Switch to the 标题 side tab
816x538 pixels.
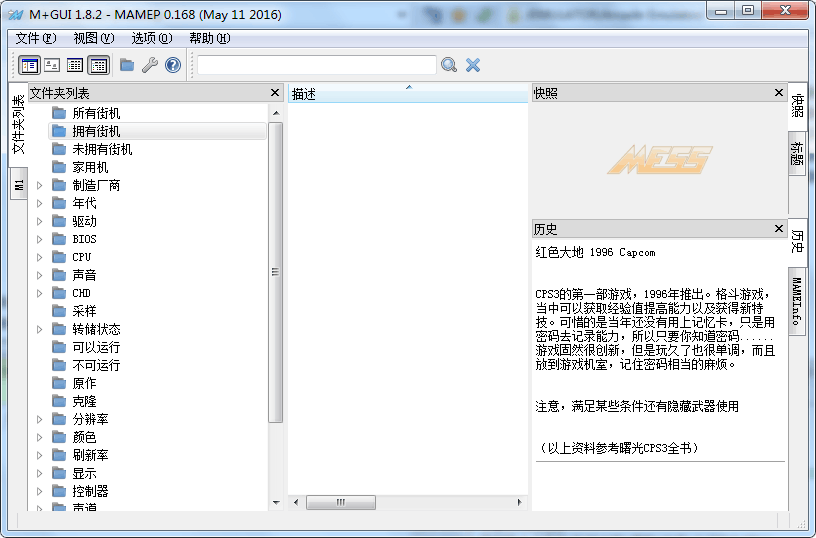pos(797,153)
